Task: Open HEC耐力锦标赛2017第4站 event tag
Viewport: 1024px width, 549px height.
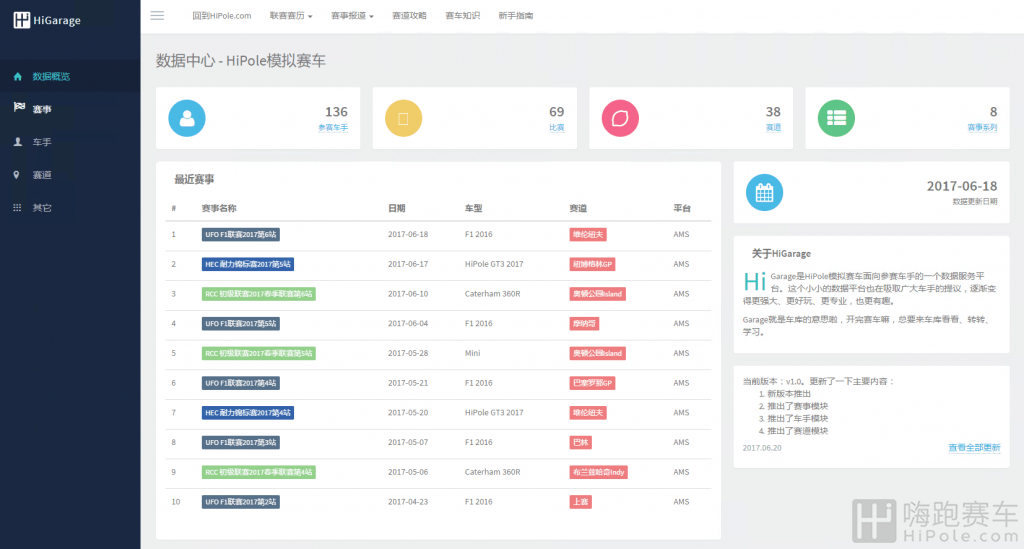Action: (x=248, y=413)
